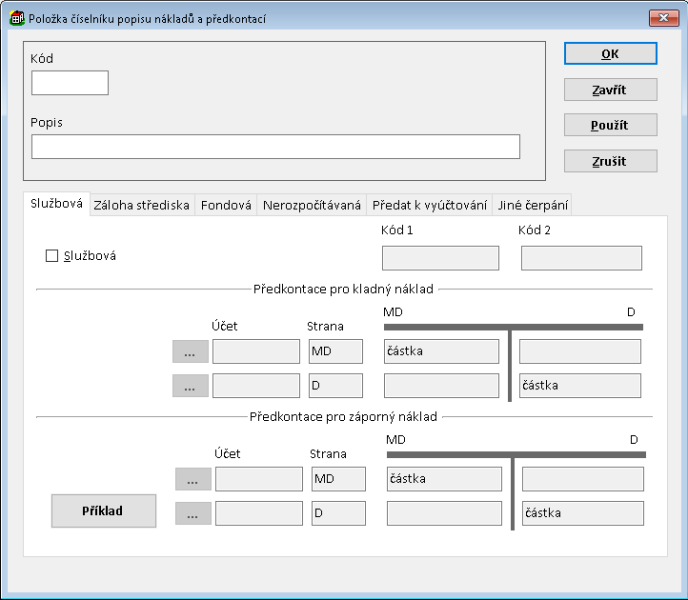Viewport: 688px width, 600px height.
Task: Click into the Popis text field
Action: [x=275, y=147]
